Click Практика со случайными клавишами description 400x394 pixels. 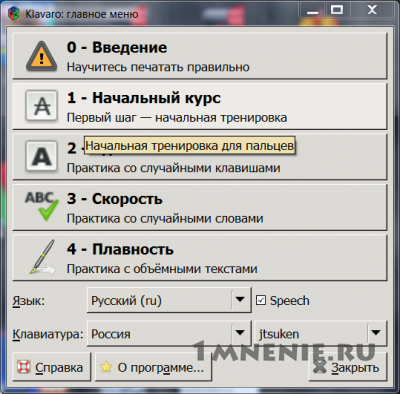[173, 168]
